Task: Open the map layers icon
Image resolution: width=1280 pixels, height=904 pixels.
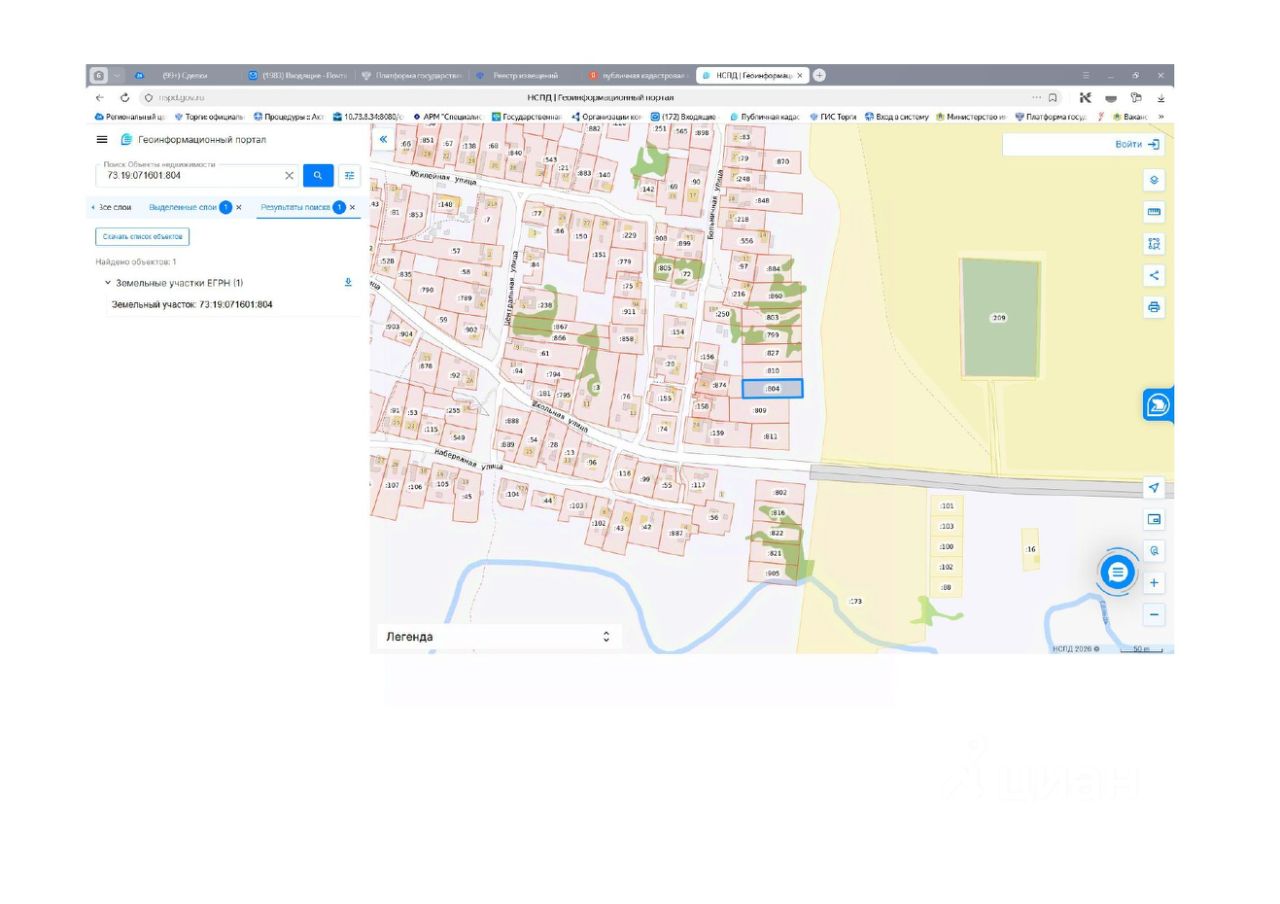Action: 1154,180
